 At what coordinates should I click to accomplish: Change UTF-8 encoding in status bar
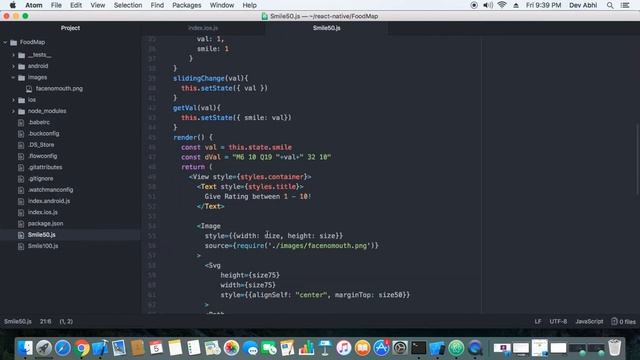(558, 322)
